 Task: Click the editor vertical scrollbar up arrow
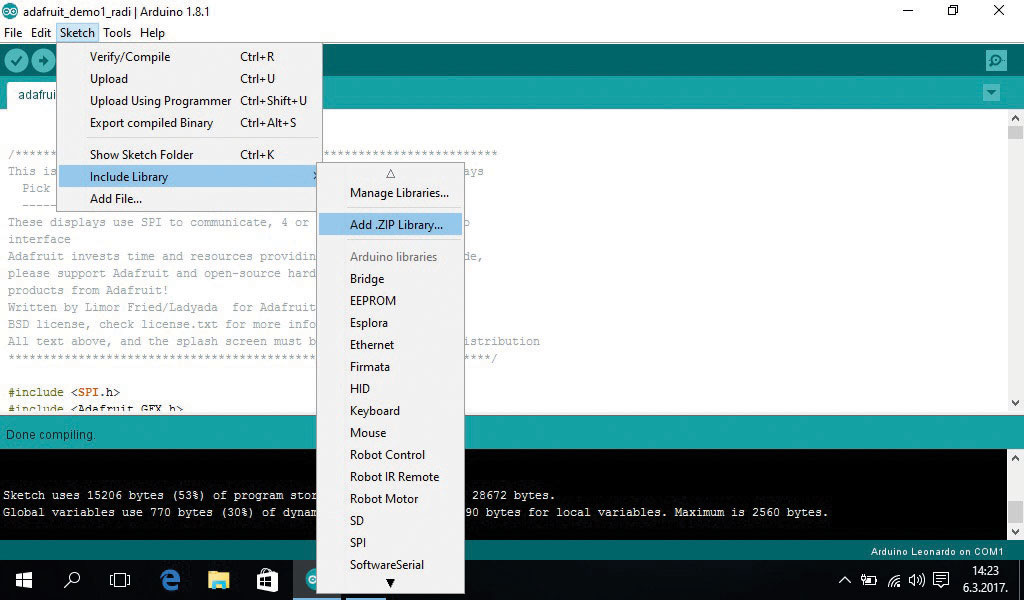(1015, 119)
